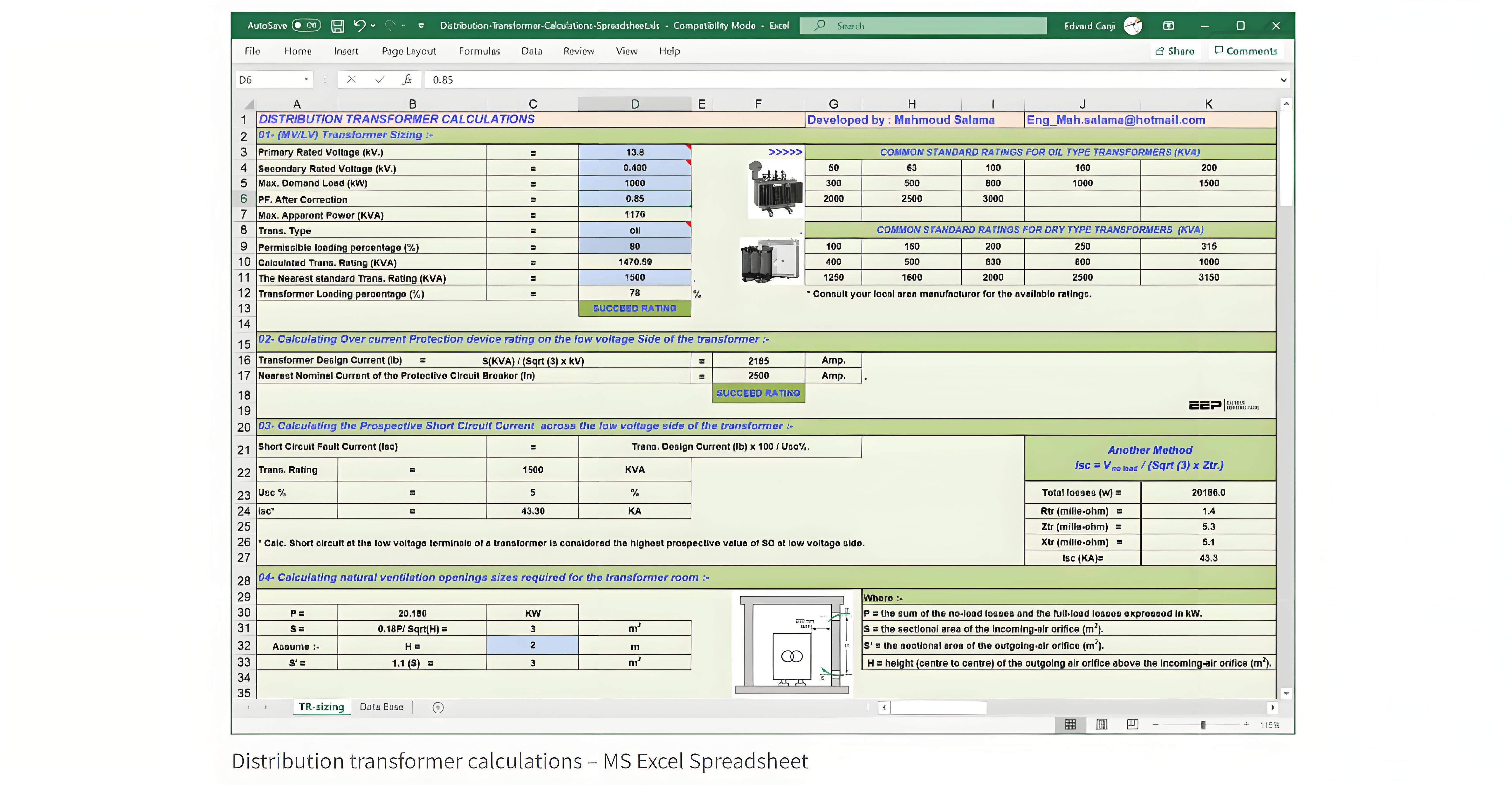Open the Data ribbon tab
Image resolution: width=1512 pixels, height=785 pixels.
pyautogui.click(x=532, y=51)
